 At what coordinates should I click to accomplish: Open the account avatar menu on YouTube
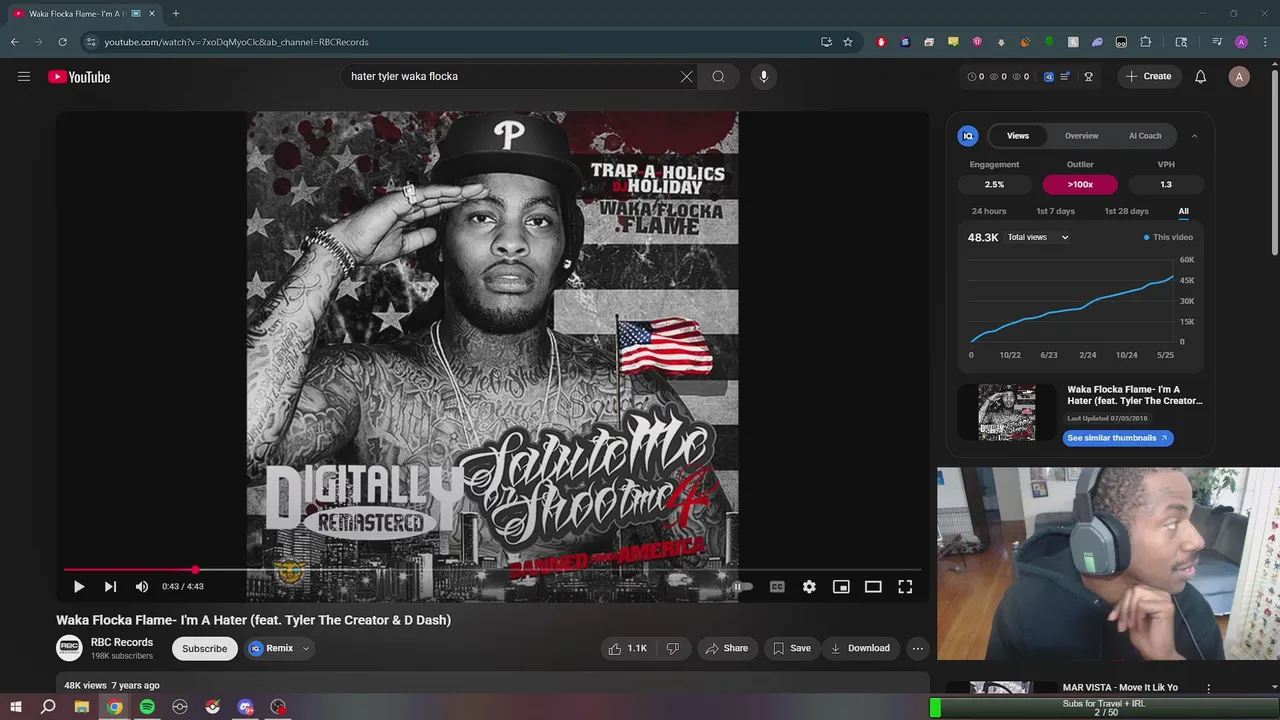point(1239,77)
